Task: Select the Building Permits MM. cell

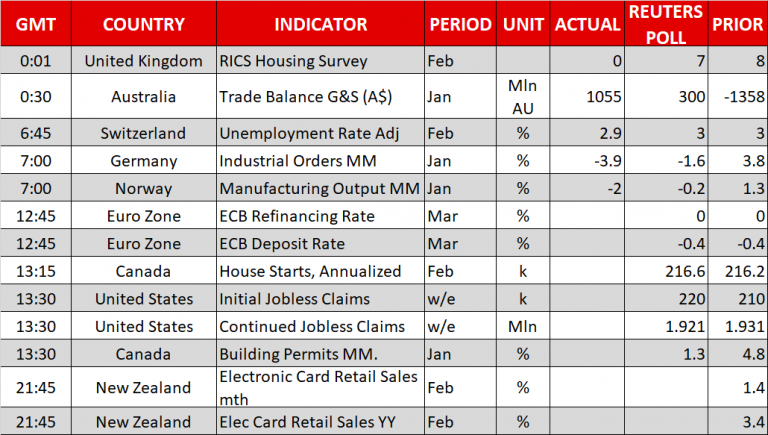Action: pos(298,353)
